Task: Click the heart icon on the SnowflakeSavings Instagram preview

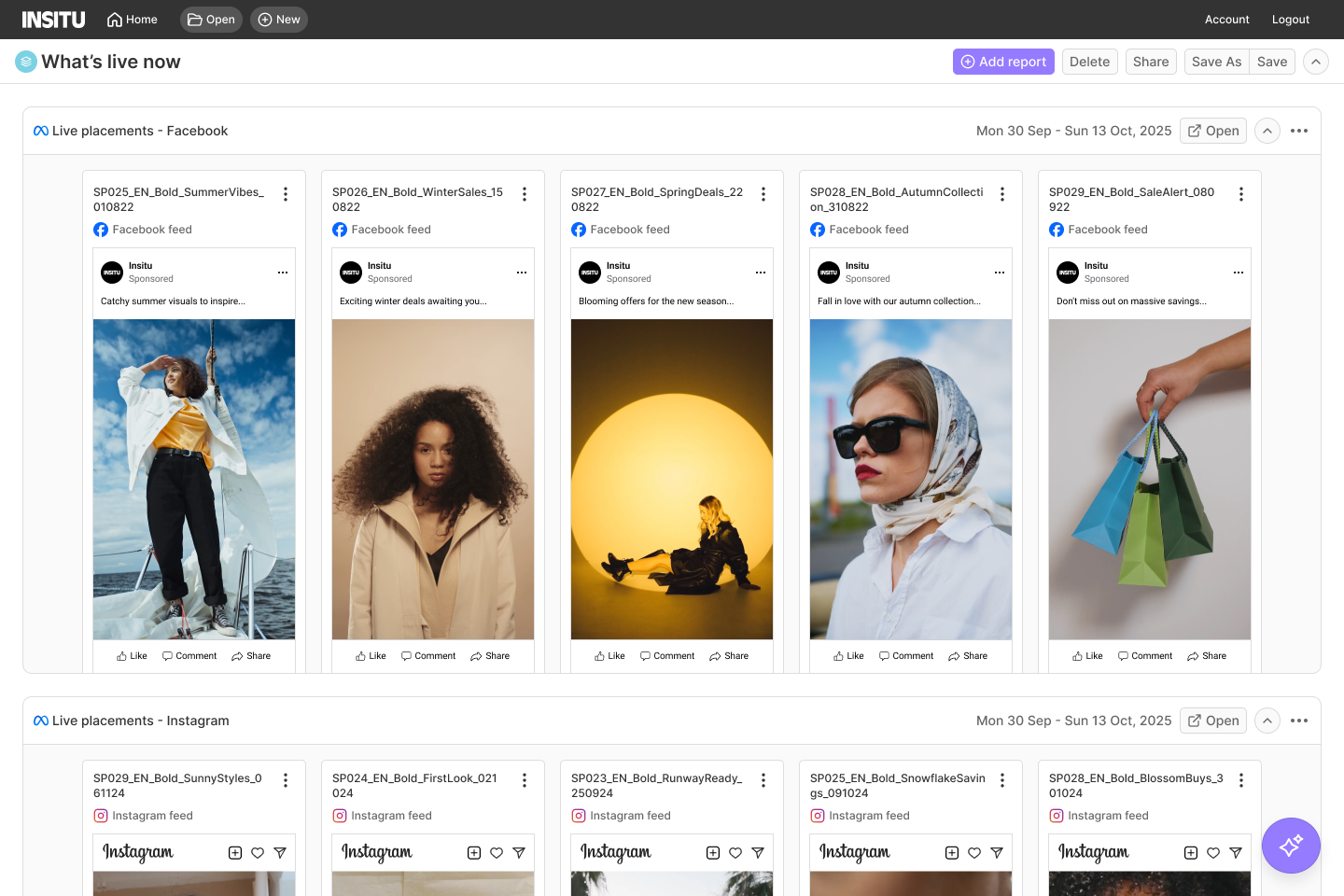Action: coord(974,853)
